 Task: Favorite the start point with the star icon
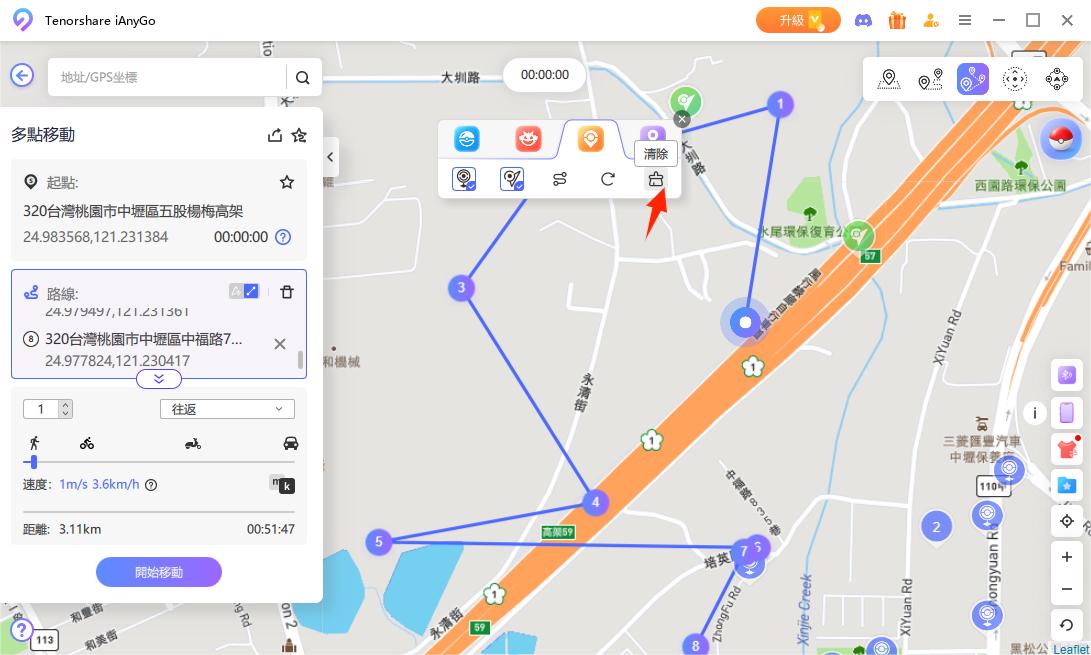pyautogui.click(x=287, y=182)
